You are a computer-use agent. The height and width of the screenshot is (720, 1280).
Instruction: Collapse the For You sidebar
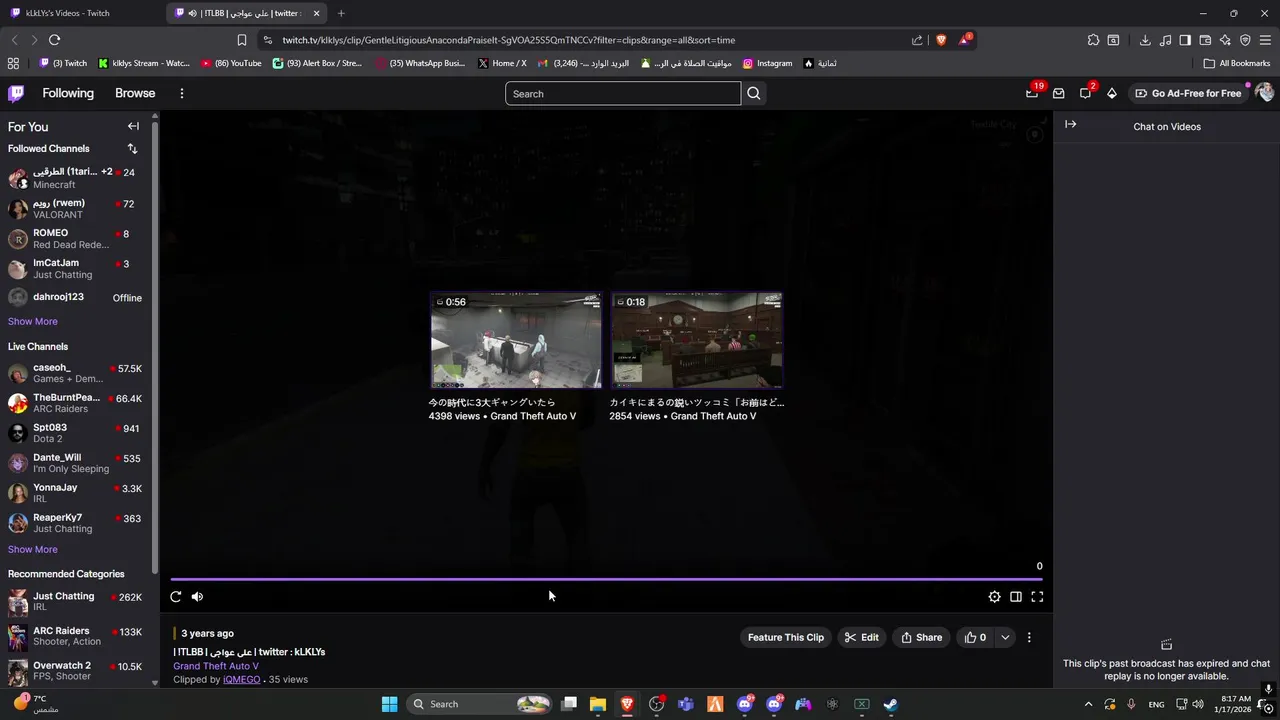coord(133,126)
